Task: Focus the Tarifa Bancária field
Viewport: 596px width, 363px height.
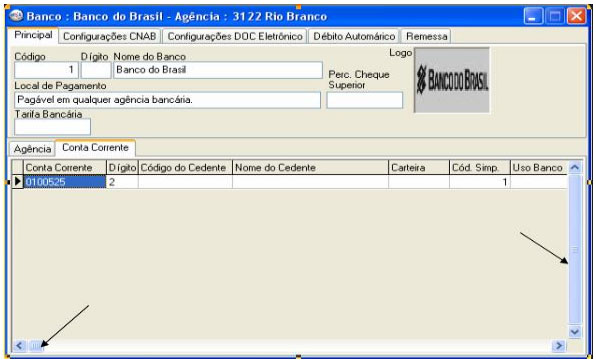Action: [52, 127]
